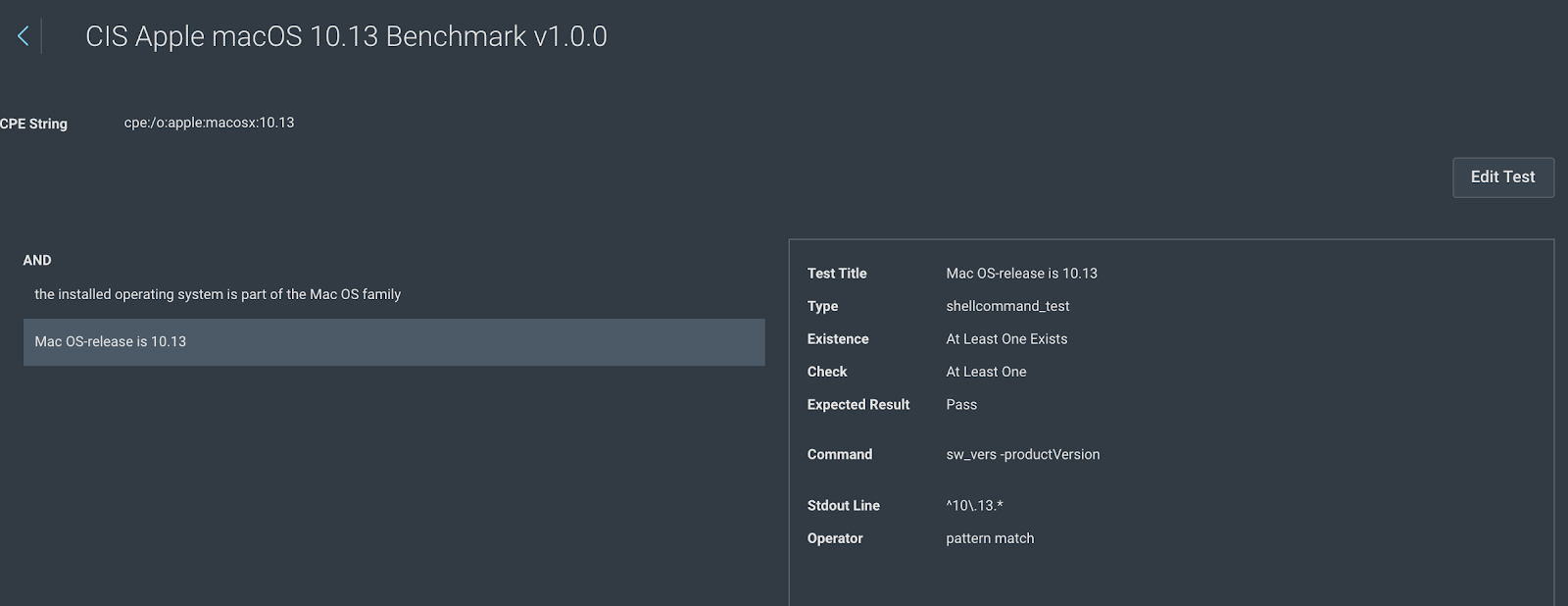
Task: Click the Test Title value in details panel
Action: pyautogui.click(x=1021, y=274)
